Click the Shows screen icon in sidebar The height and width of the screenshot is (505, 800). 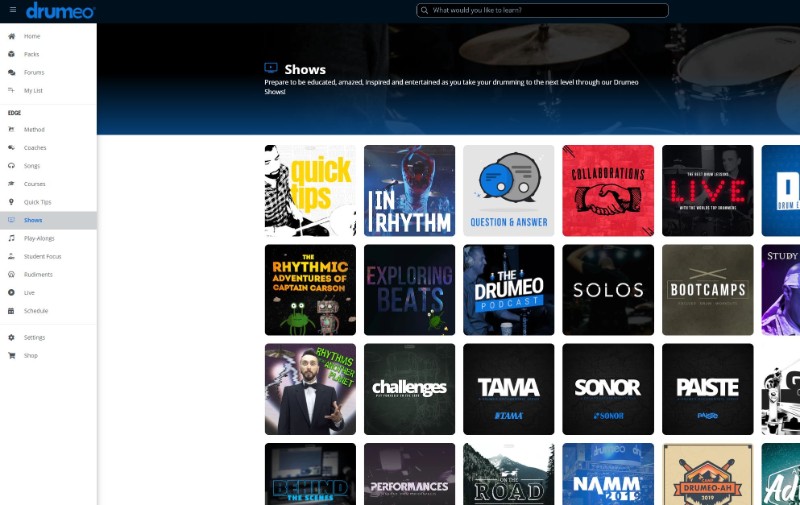click(x=11, y=220)
